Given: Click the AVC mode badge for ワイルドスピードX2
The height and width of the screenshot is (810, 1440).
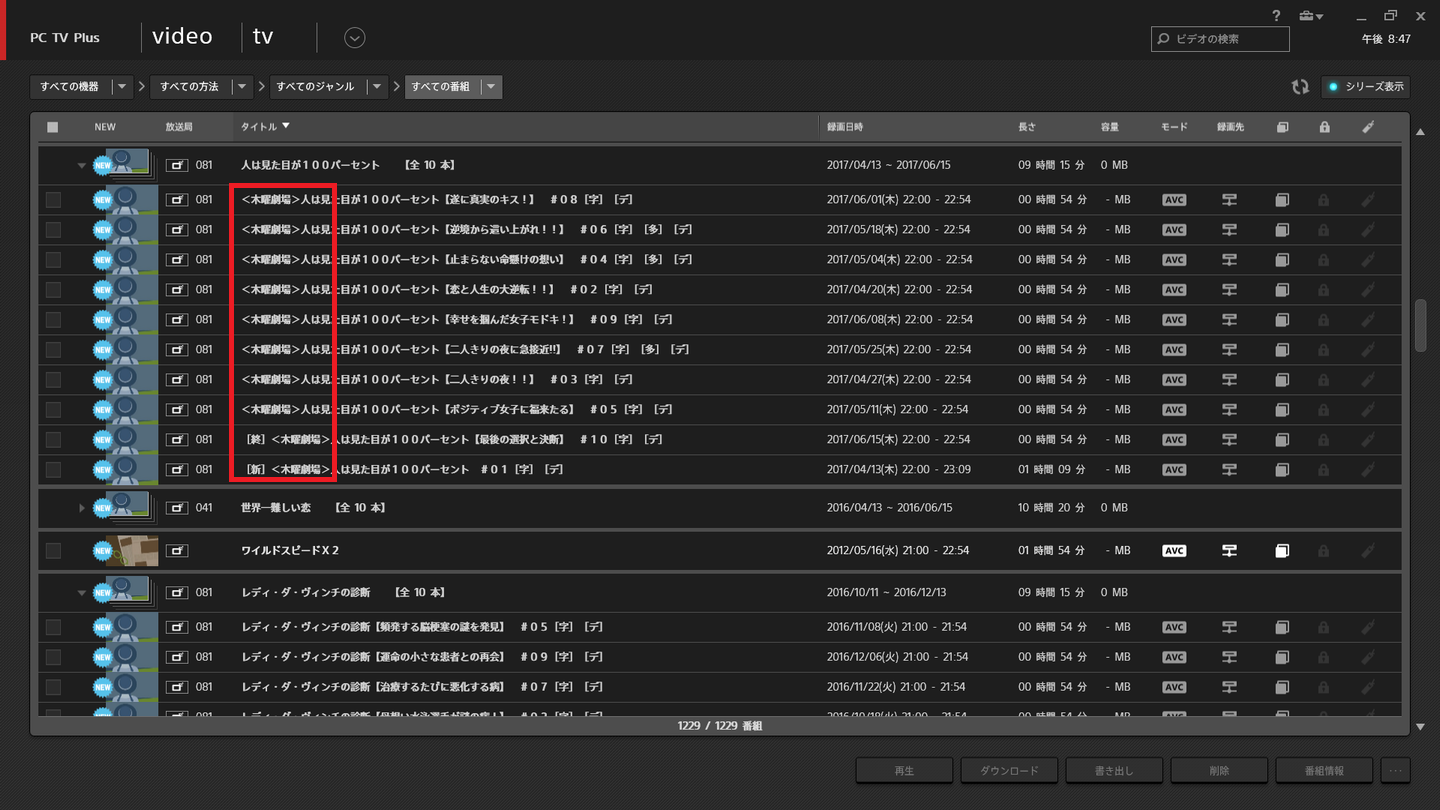Looking at the screenshot, I should pyautogui.click(x=1174, y=551).
